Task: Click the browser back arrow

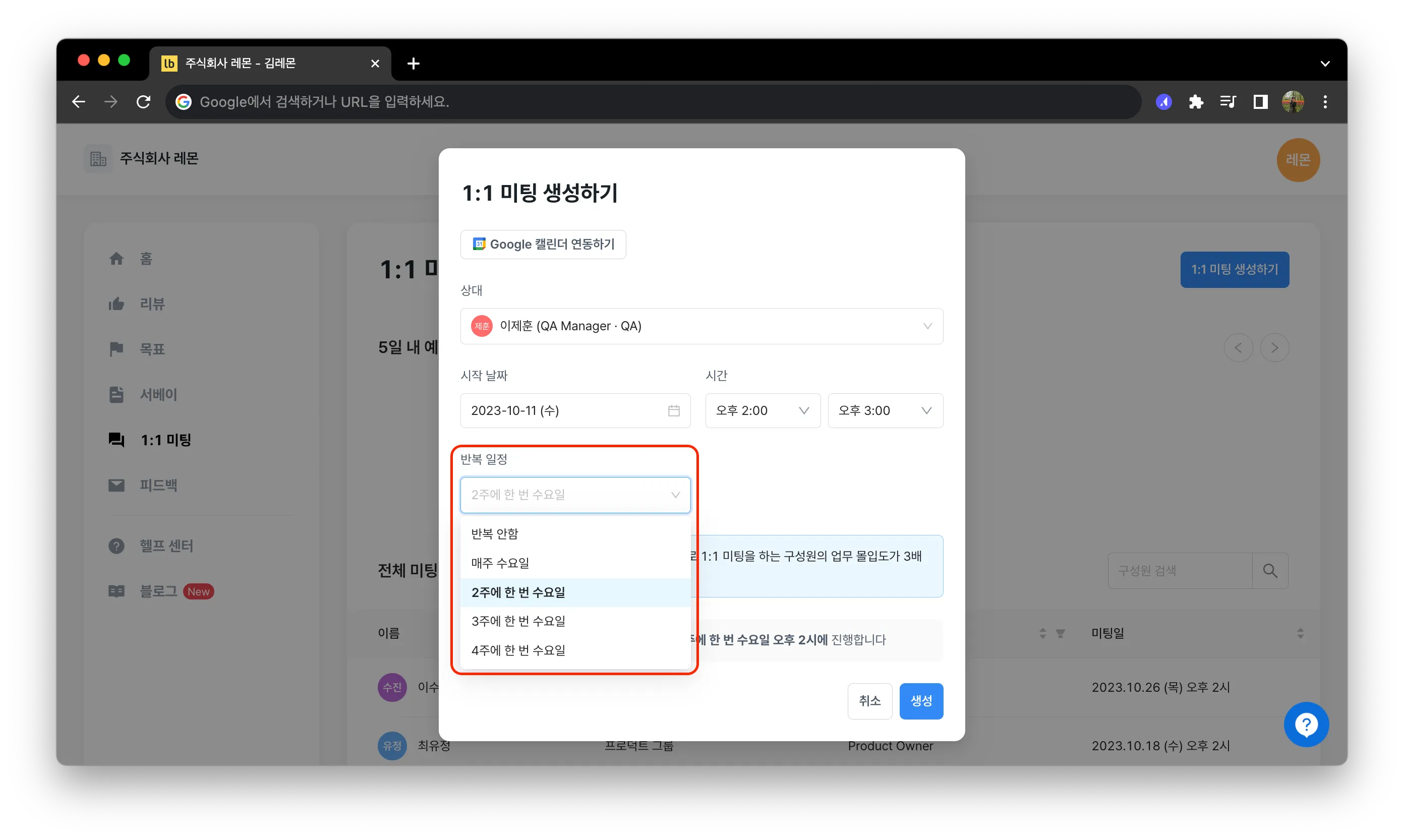Action: 79,102
